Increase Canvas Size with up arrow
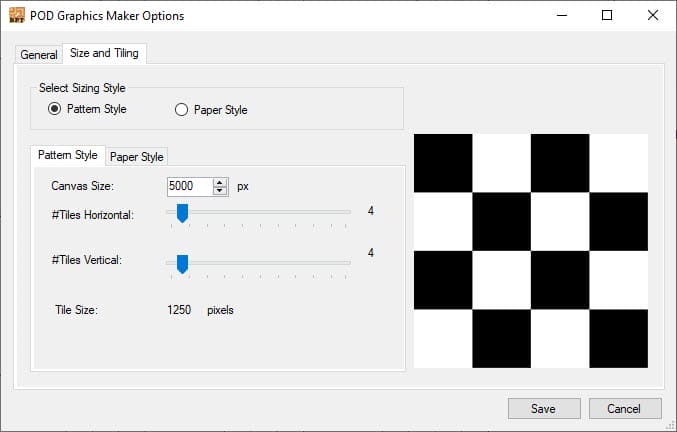Screen dimensions: 677x432 [220, 182]
